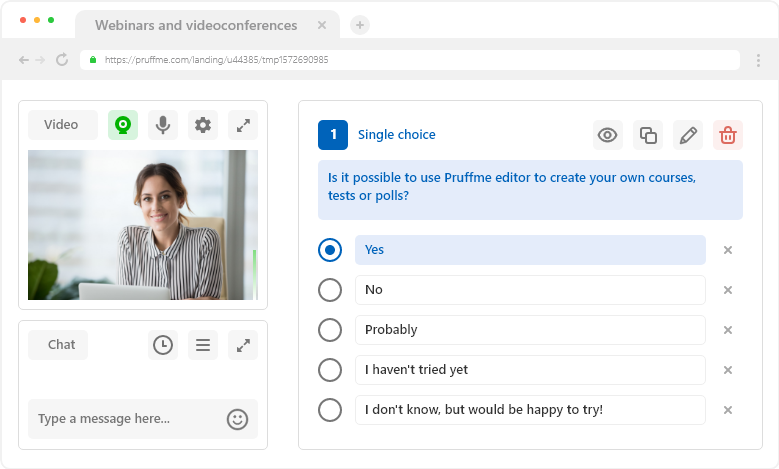Select the 'Probably' radio option
This screenshot has width=779, height=469.
tap(330, 330)
